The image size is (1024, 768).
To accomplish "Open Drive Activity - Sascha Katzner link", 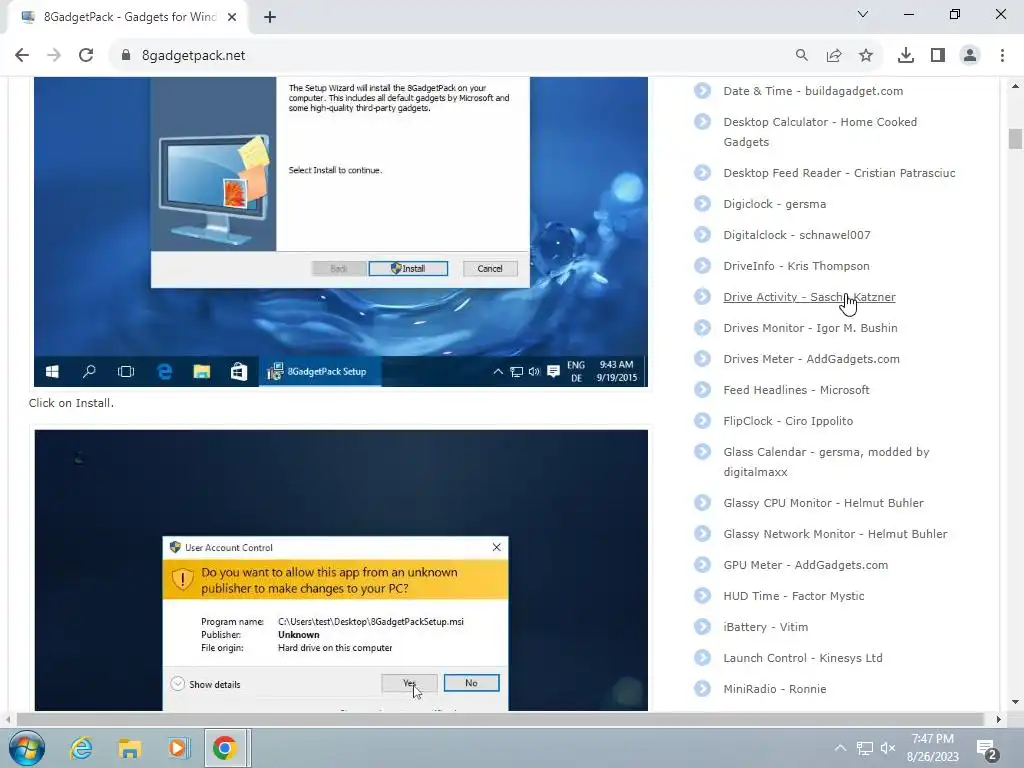I will 809,297.
